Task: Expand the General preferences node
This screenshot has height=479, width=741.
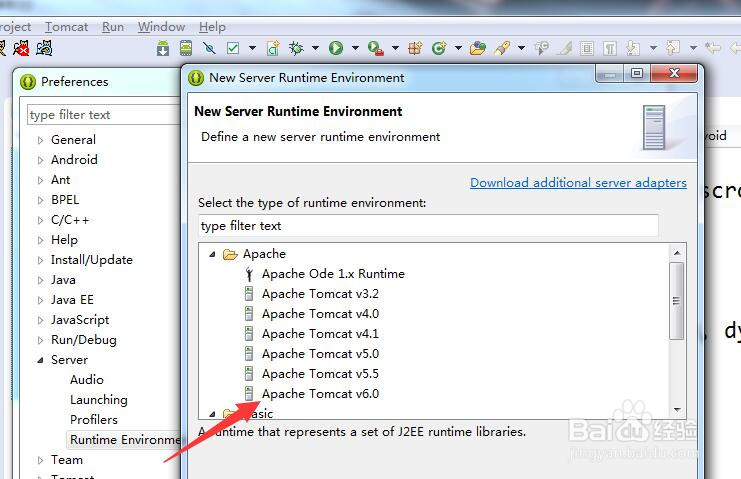Action: click(41, 140)
